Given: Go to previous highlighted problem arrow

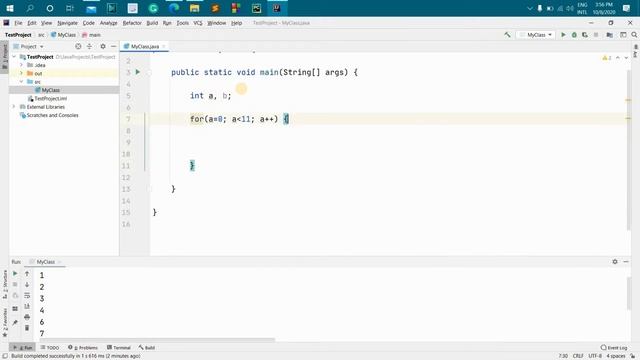Looking at the screenshot, I should pos(618,58).
